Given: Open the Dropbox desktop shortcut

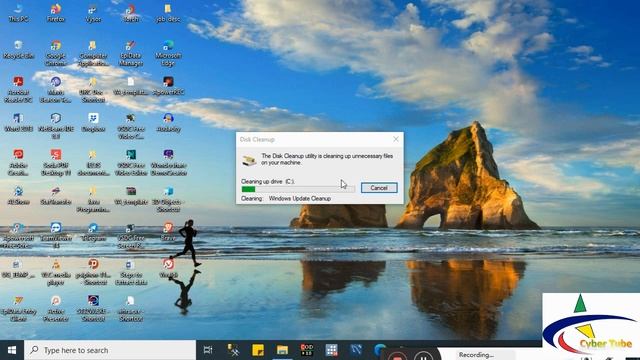Looking at the screenshot, I should (93, 123).
